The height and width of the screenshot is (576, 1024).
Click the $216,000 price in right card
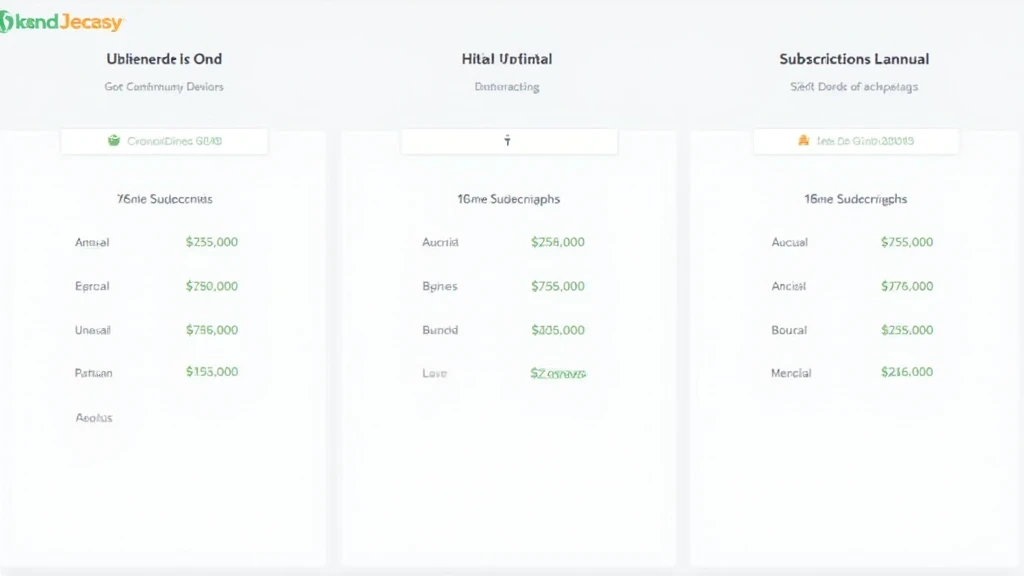[x=907, y=372]
